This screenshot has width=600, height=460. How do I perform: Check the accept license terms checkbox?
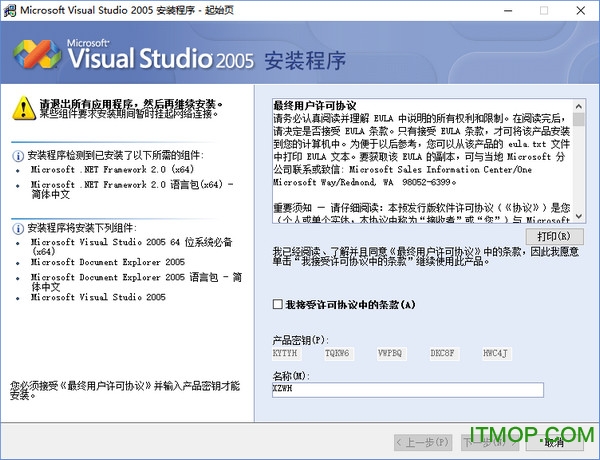[x=277, y=304]
